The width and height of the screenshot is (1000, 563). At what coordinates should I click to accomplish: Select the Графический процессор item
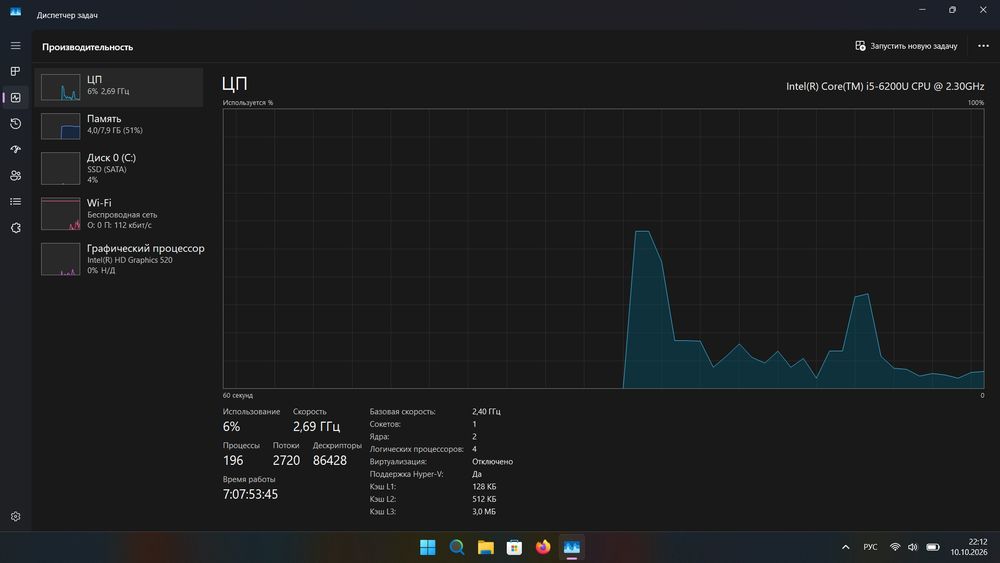pyautogui.click(x=119, y=259)
